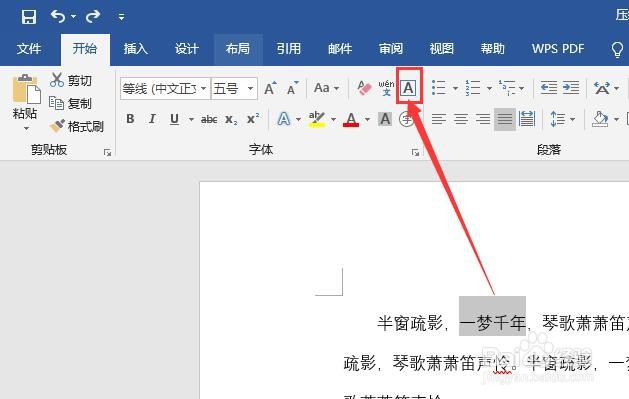Toggle character shading gray A
Screen dimensions: 629x399
385,119
